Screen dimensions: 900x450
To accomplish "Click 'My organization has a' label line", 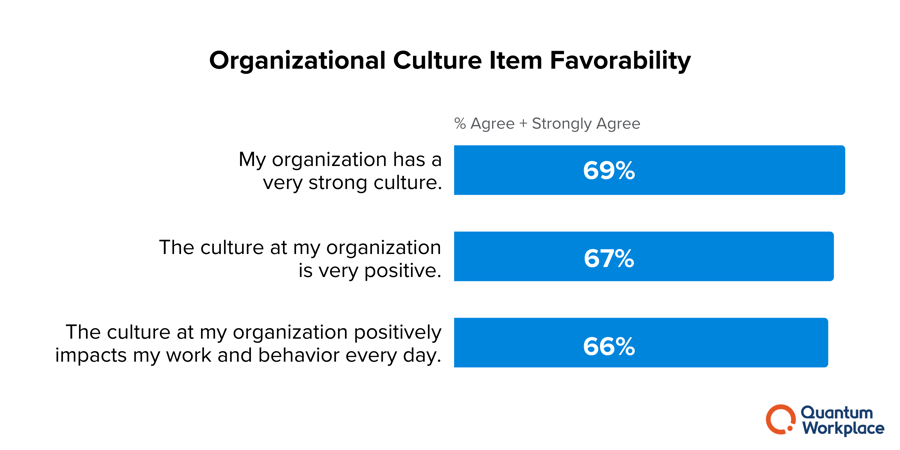I will 340,160.
